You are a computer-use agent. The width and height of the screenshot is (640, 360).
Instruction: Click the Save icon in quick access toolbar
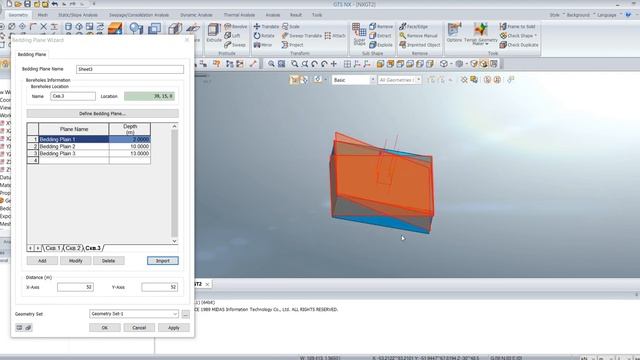27,4
